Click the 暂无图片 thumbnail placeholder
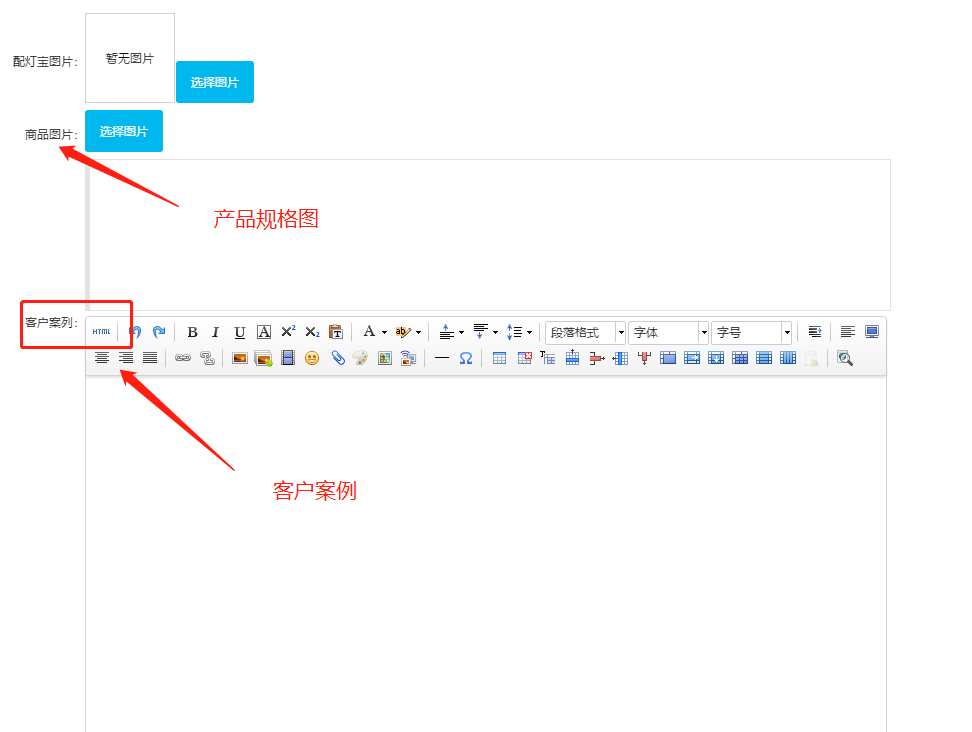972x732 pixels. tap(130, 58)
